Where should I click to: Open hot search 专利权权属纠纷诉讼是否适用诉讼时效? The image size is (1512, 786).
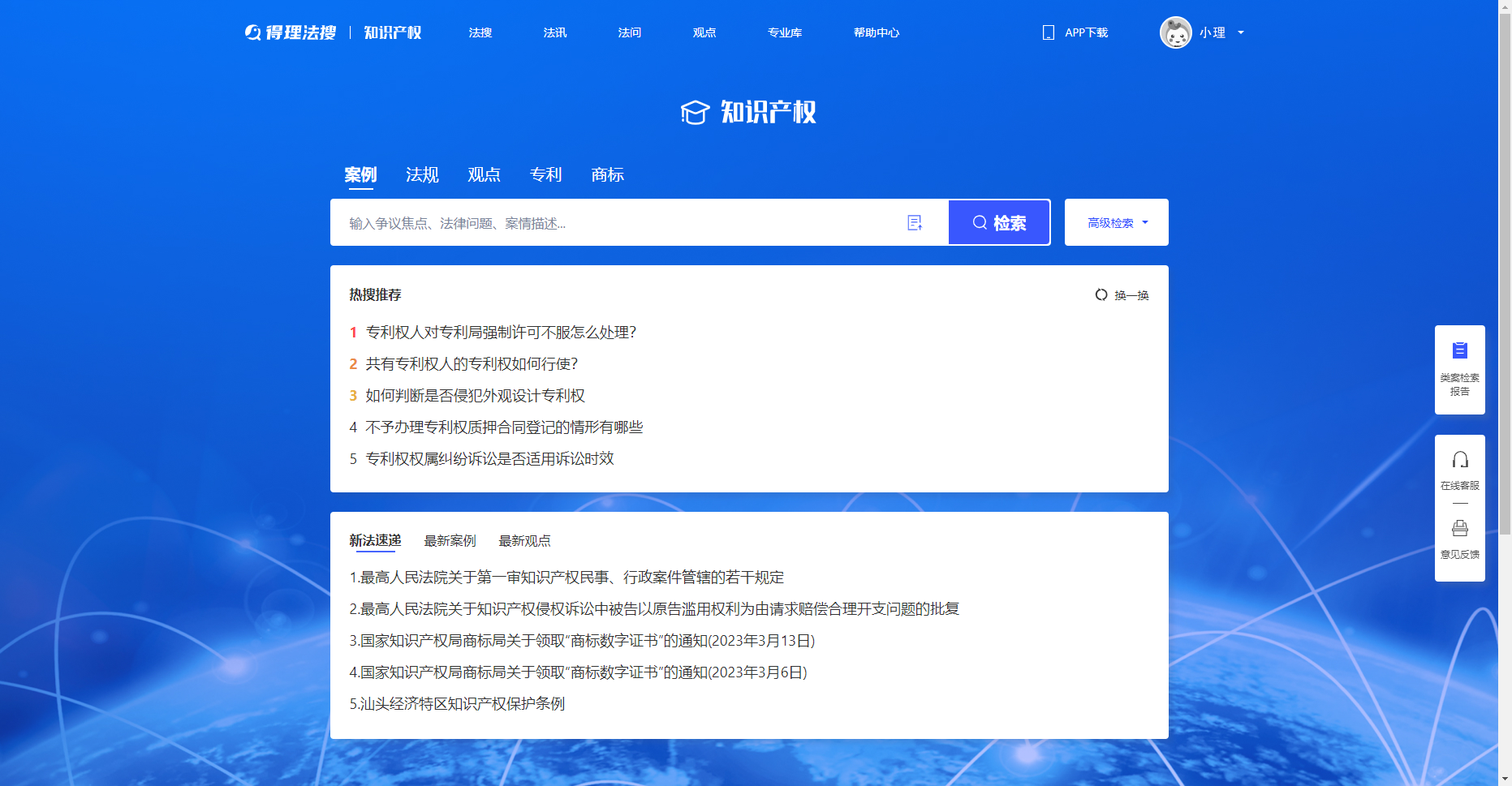(489, 458)
